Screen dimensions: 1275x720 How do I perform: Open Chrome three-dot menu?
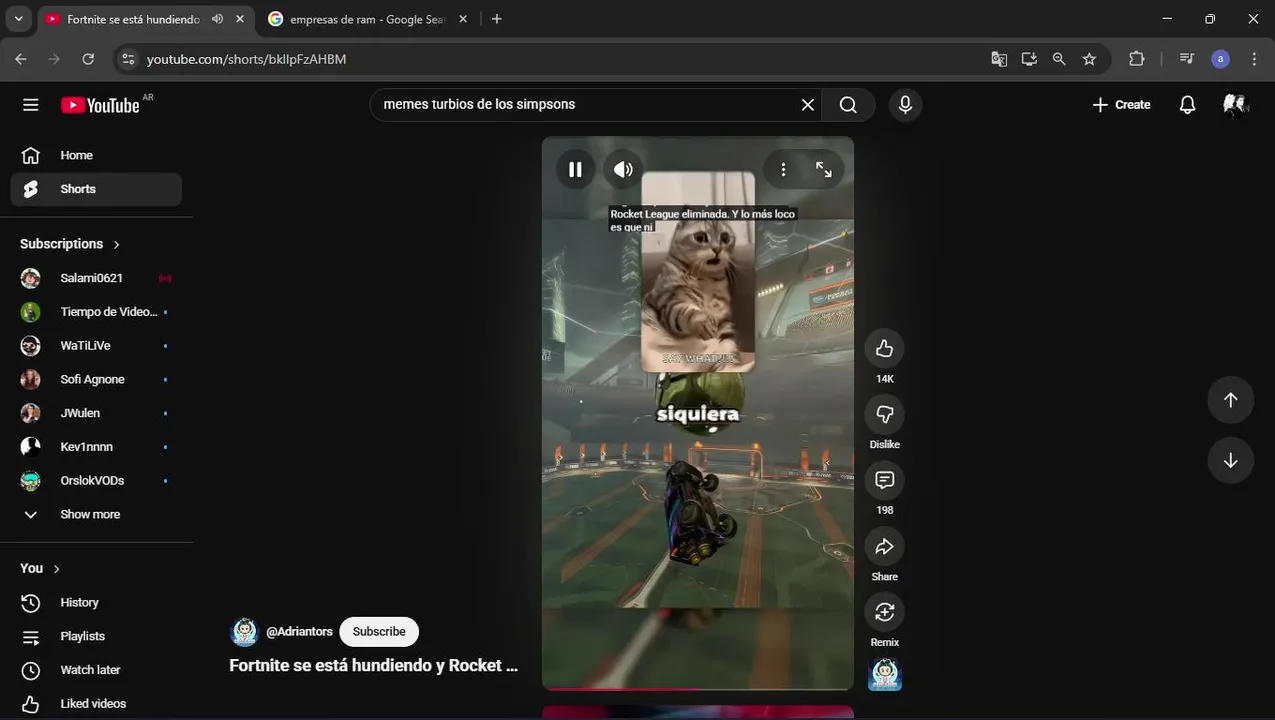1254,59
